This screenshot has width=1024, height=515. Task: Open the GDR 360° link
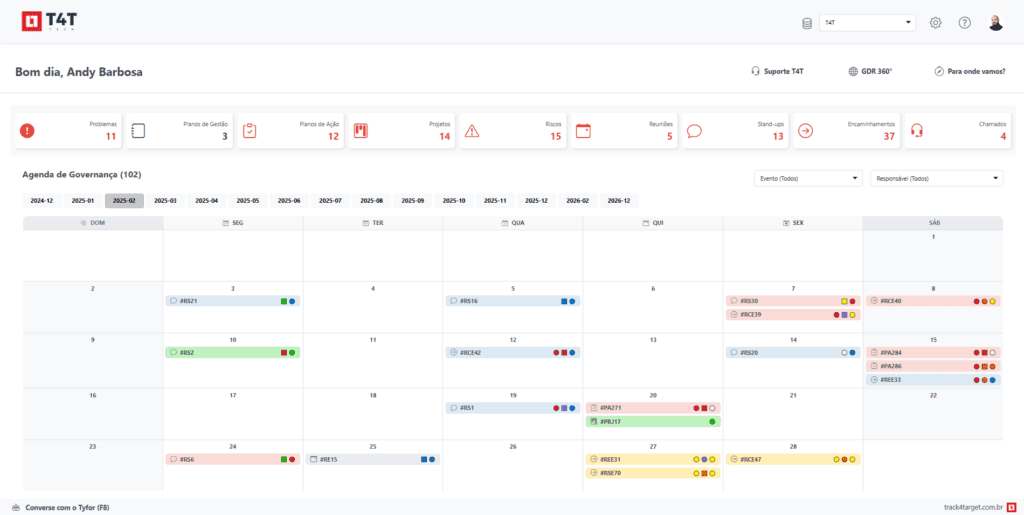pyautogui.click(x=870, y=72)
